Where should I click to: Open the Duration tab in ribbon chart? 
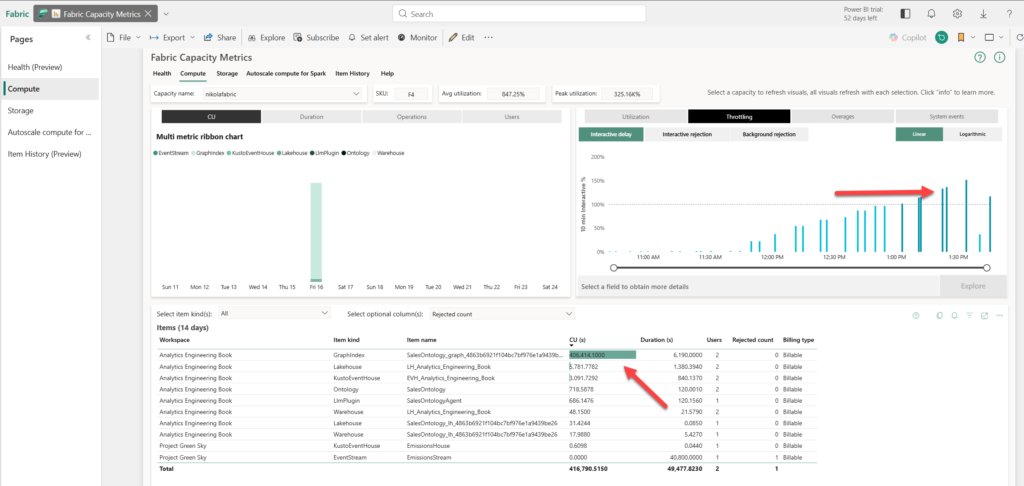click(x=311, y=117)
